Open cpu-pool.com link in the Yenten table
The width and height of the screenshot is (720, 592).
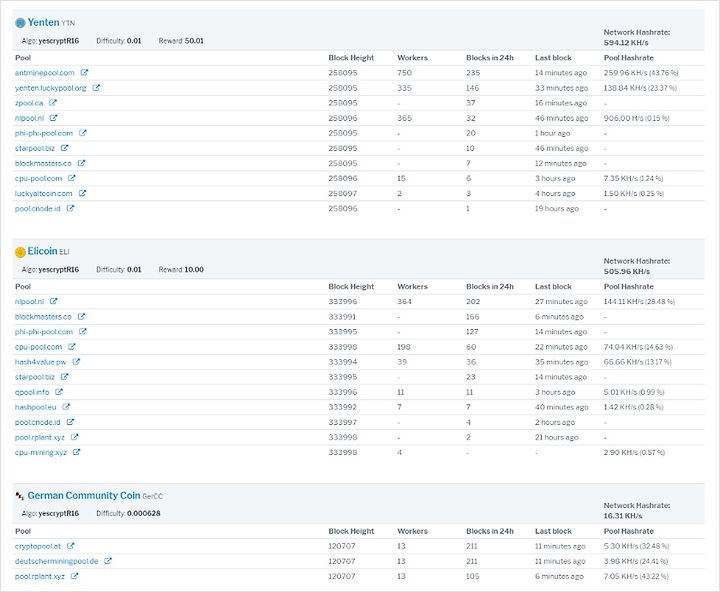pyautogui.click(x=38, y=179)
